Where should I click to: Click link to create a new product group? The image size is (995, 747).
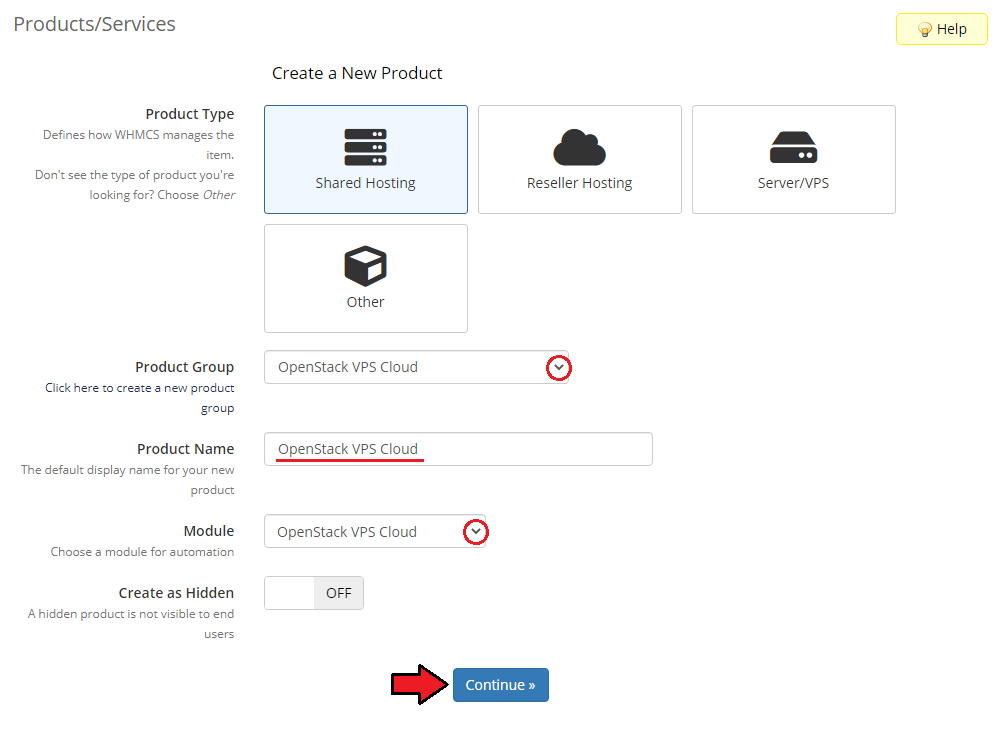click(140, 397)
